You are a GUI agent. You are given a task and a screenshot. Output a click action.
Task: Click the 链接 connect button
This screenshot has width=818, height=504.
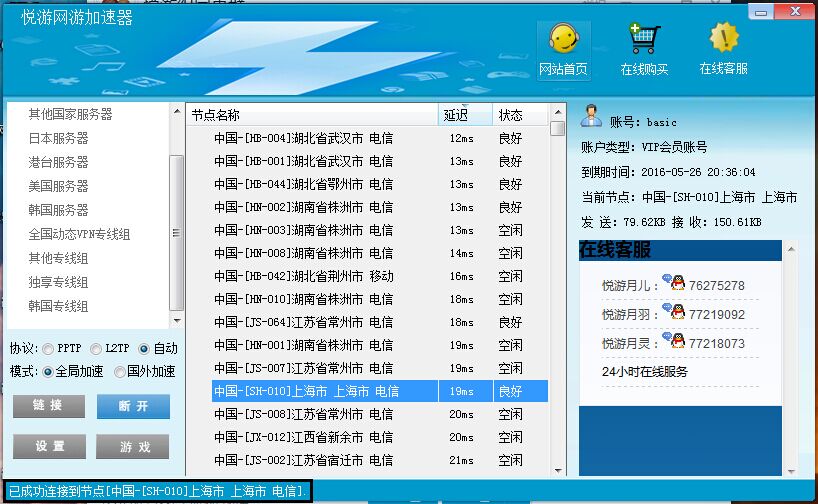(x=49, y=406)
